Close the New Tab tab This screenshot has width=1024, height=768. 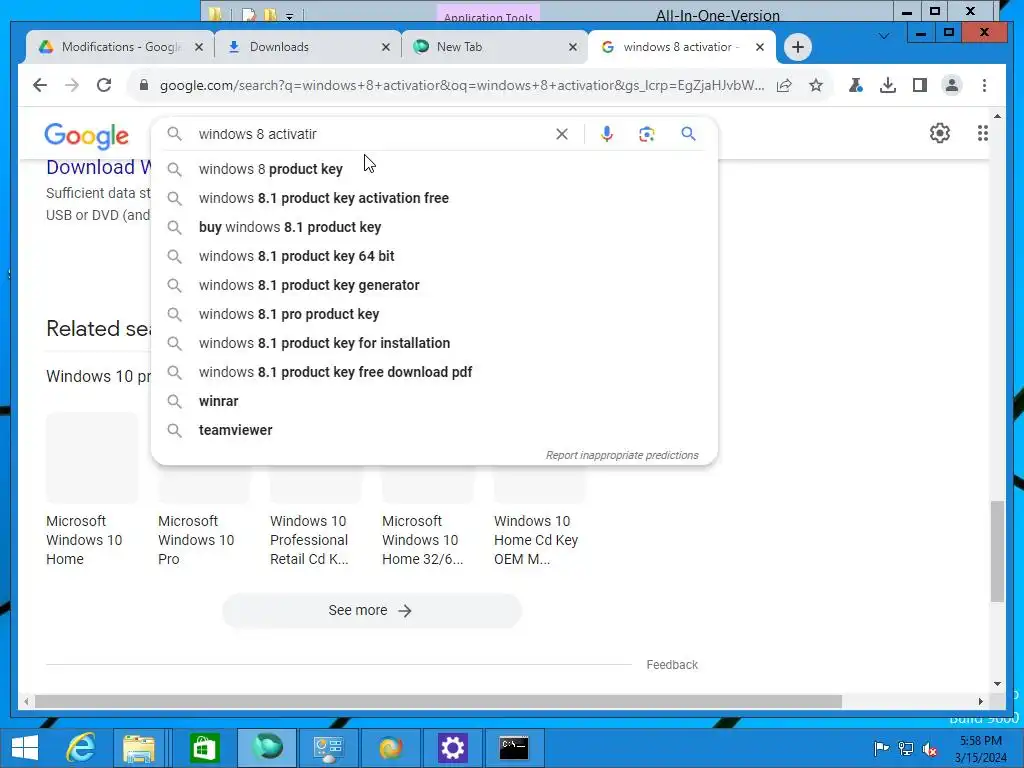point(573,47)
